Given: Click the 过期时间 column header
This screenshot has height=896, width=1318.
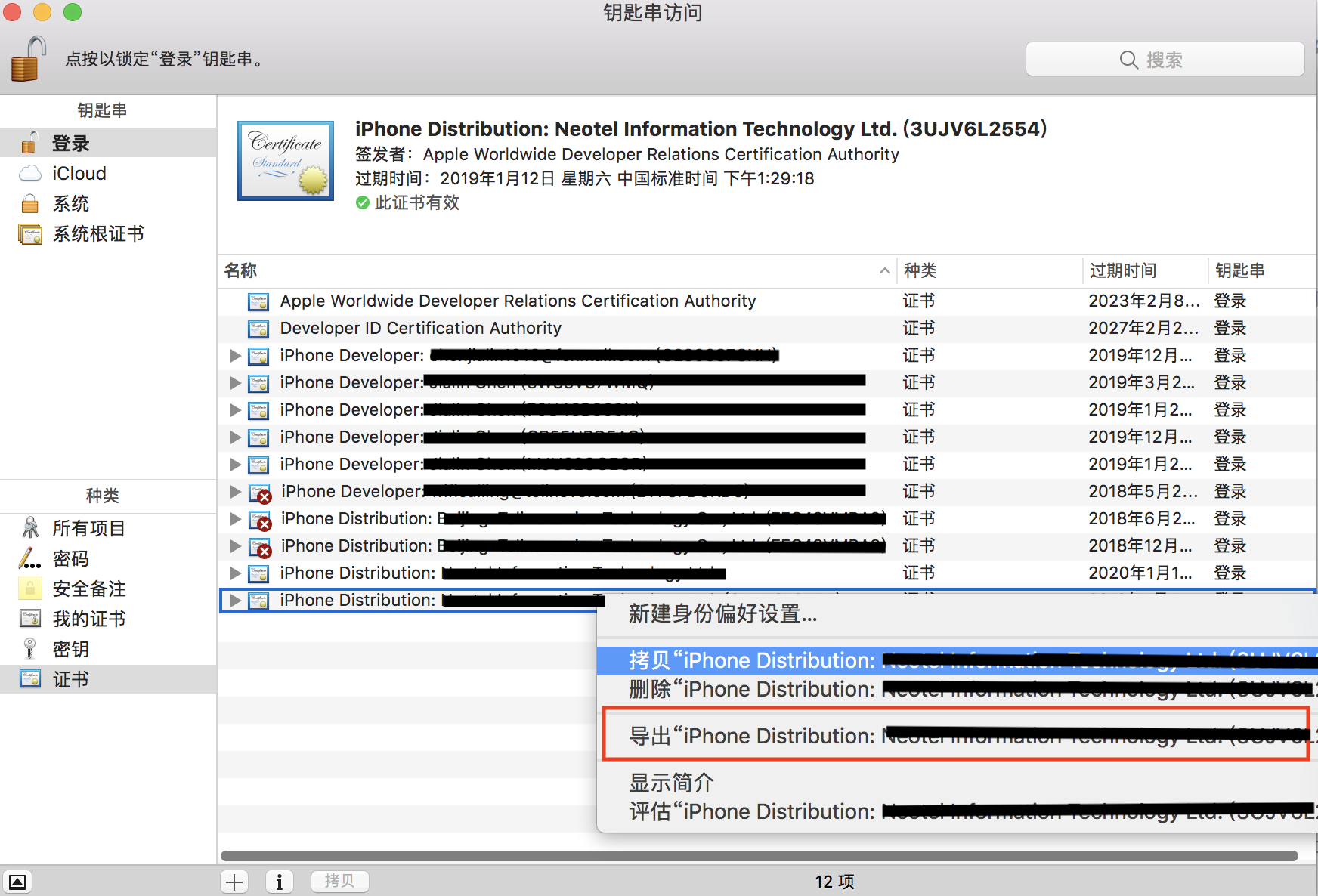Looking at the screenshot, I should point(1122,270).
